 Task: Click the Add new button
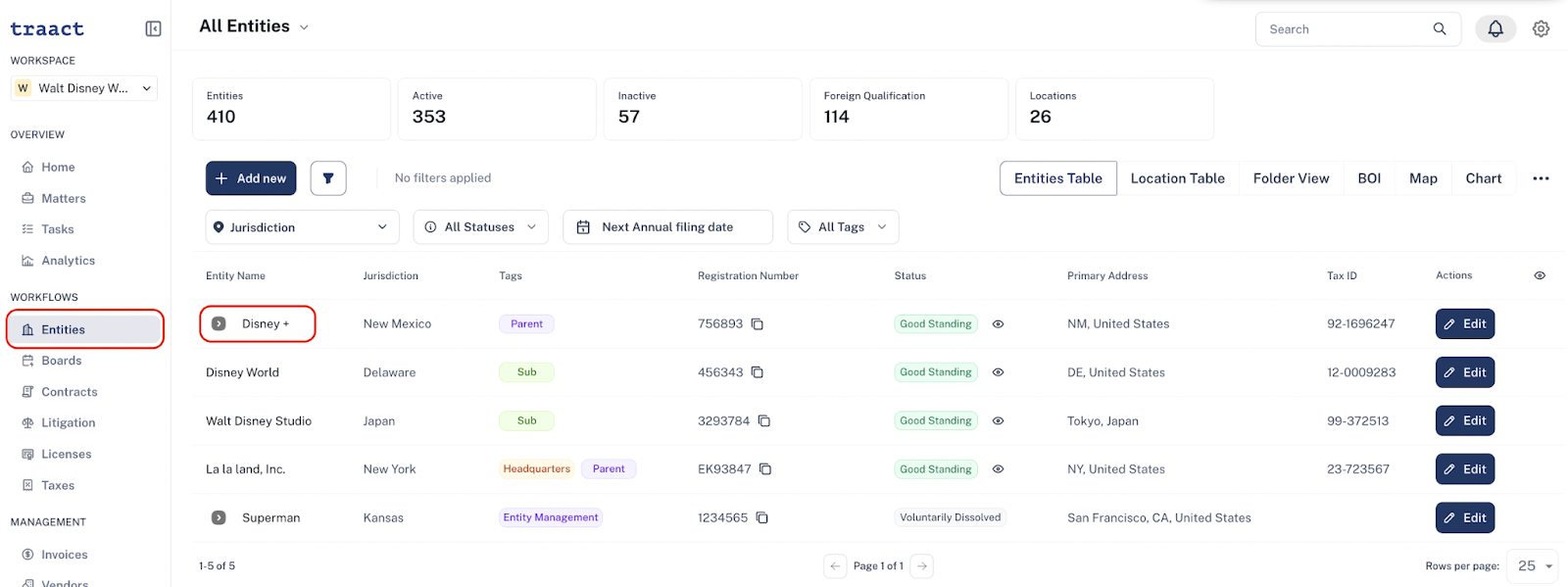[251, 178]
